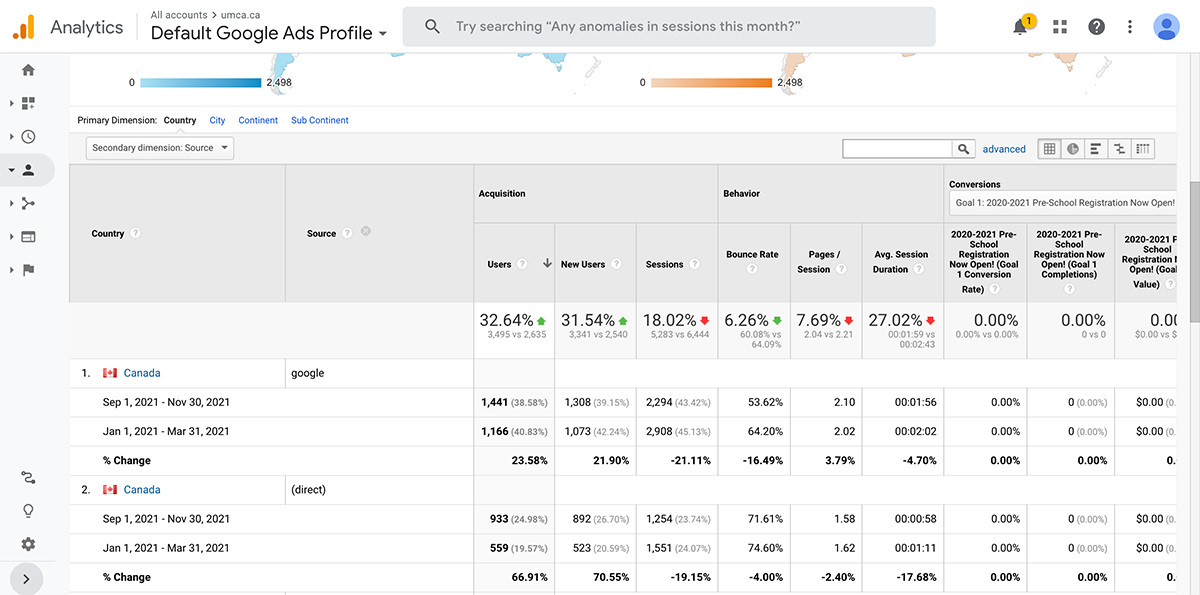This screenshot has width=1200, height=595.
Task: Click the Admin gear icon in sidebar
Action: 28,544
